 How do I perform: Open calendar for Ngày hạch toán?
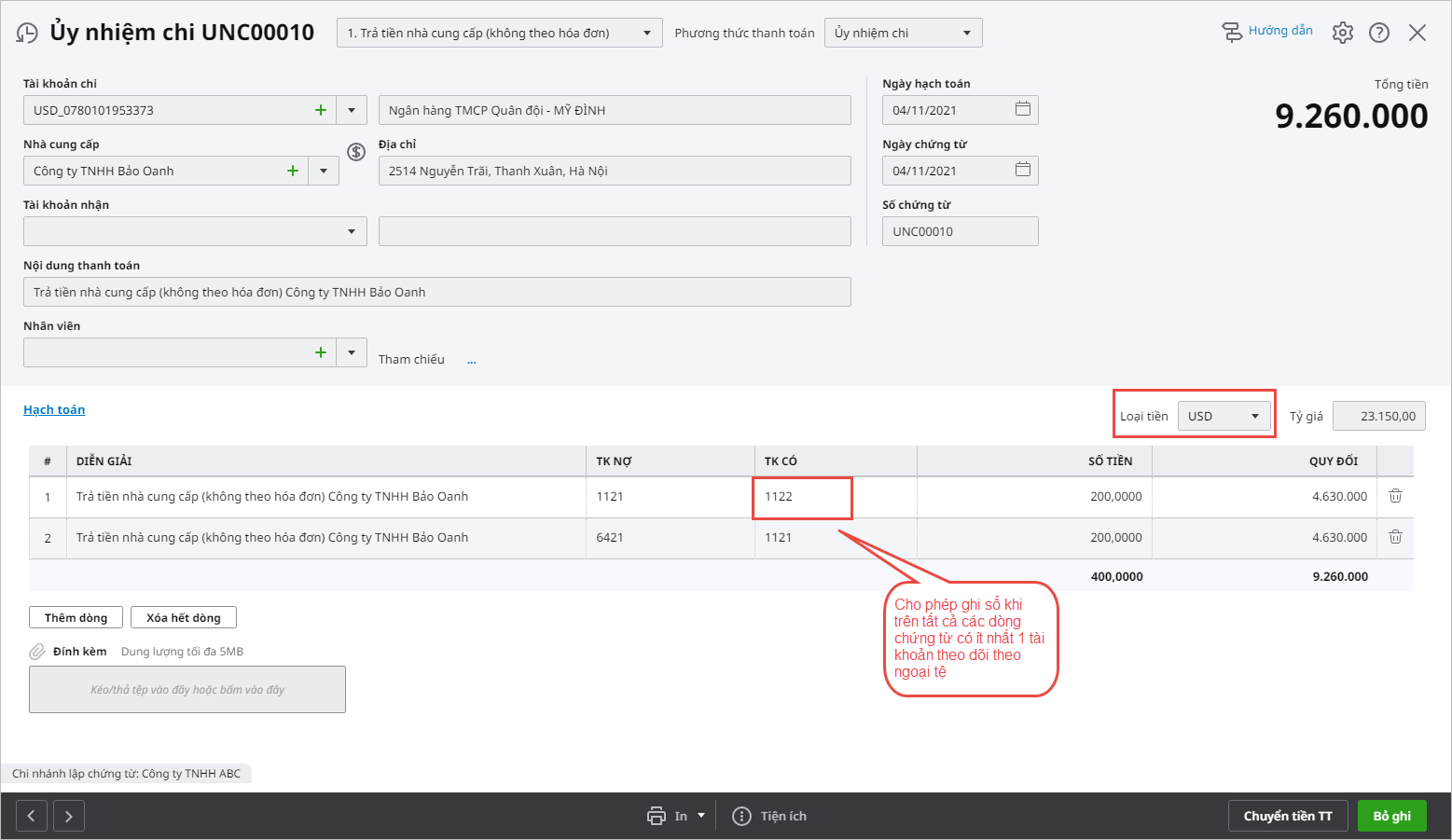point(1022,109)
